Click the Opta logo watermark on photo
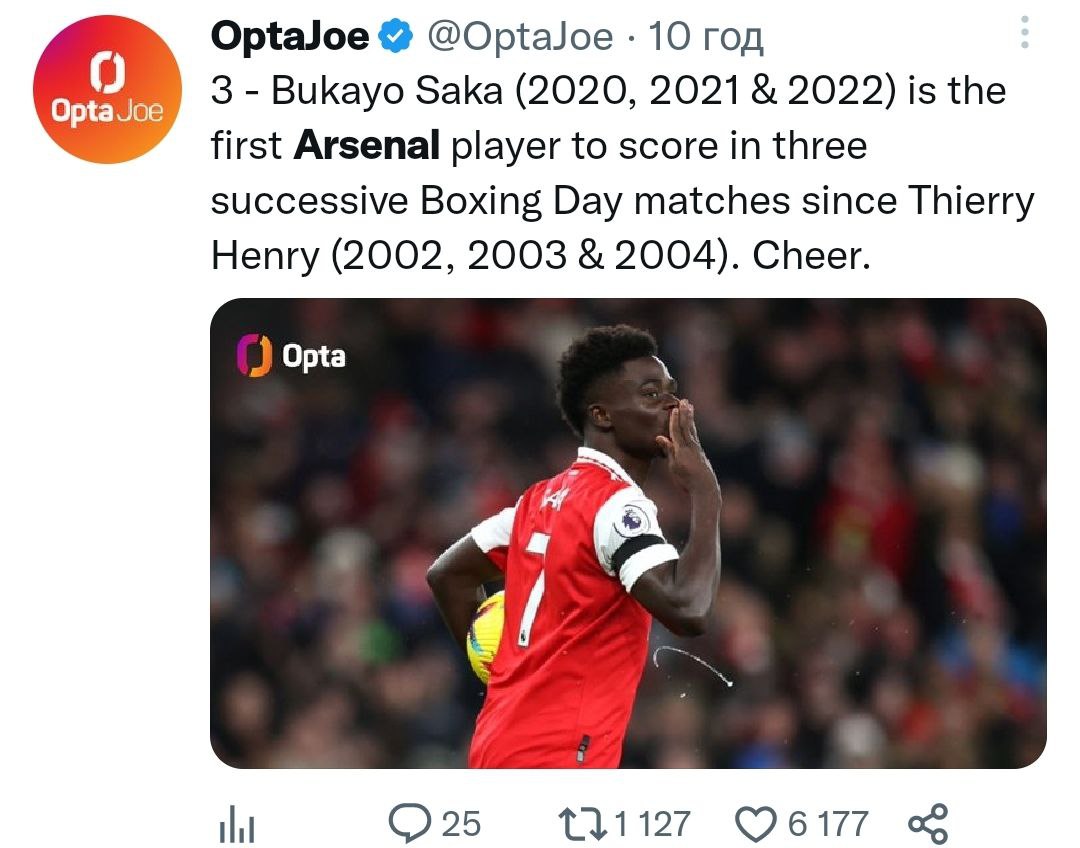The height and width of the screenshot is (848, 1080). coord(291,355)
